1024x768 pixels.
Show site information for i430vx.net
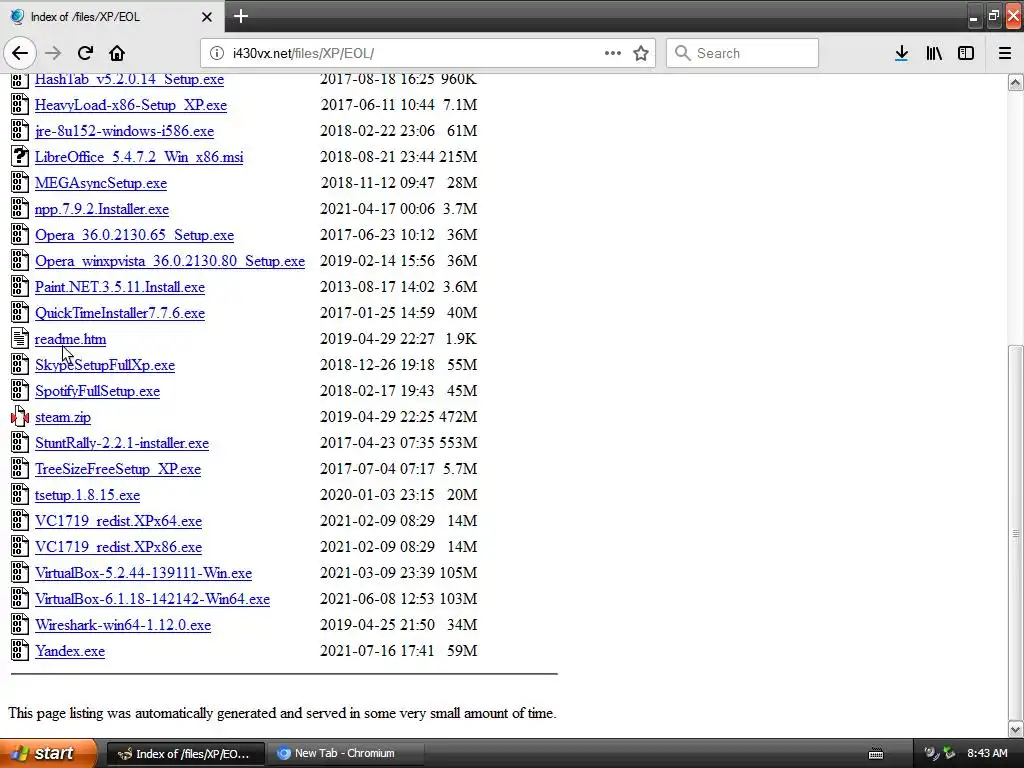point(217,53)
